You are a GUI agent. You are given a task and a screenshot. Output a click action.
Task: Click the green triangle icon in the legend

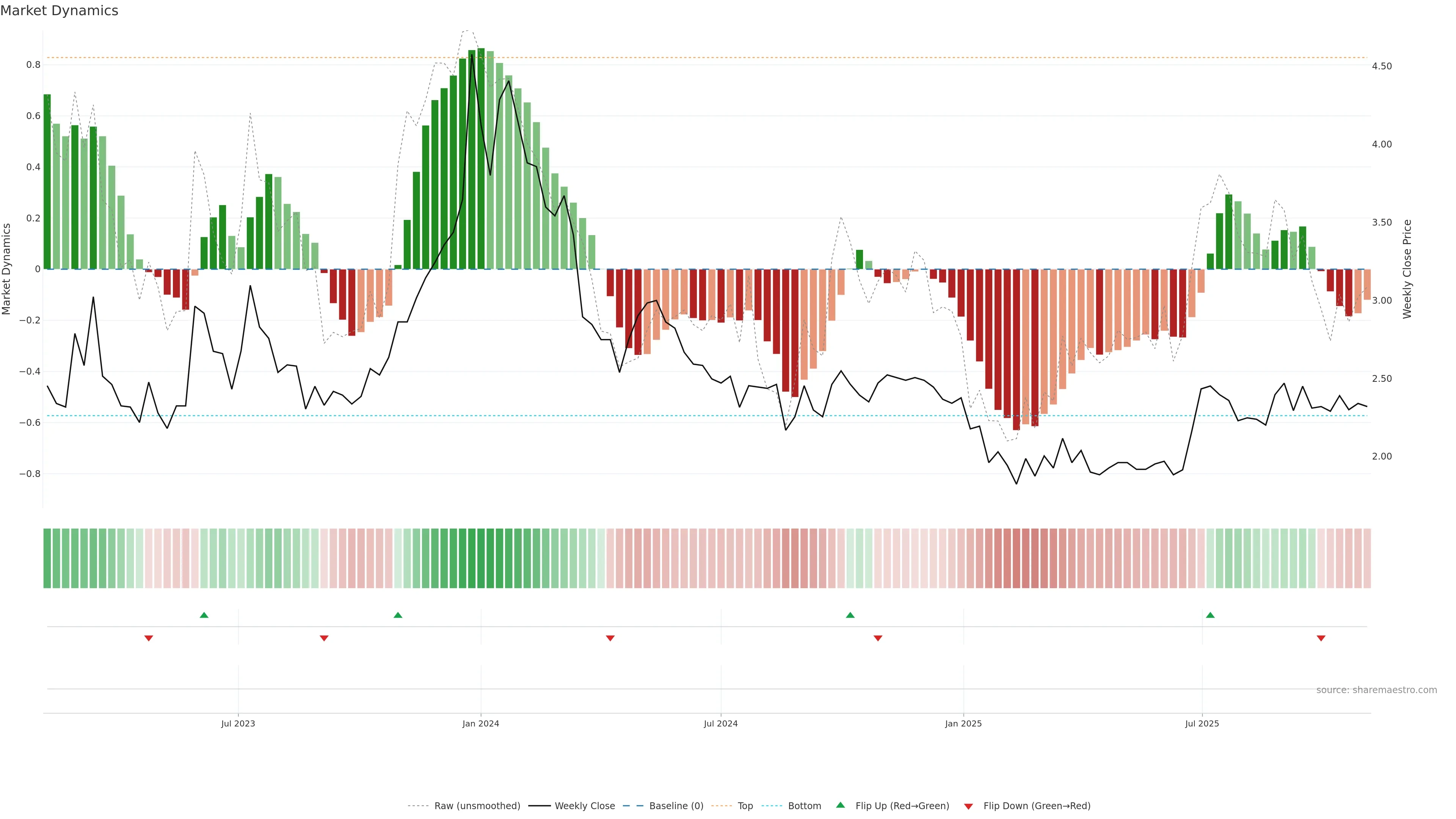[841, 805]
